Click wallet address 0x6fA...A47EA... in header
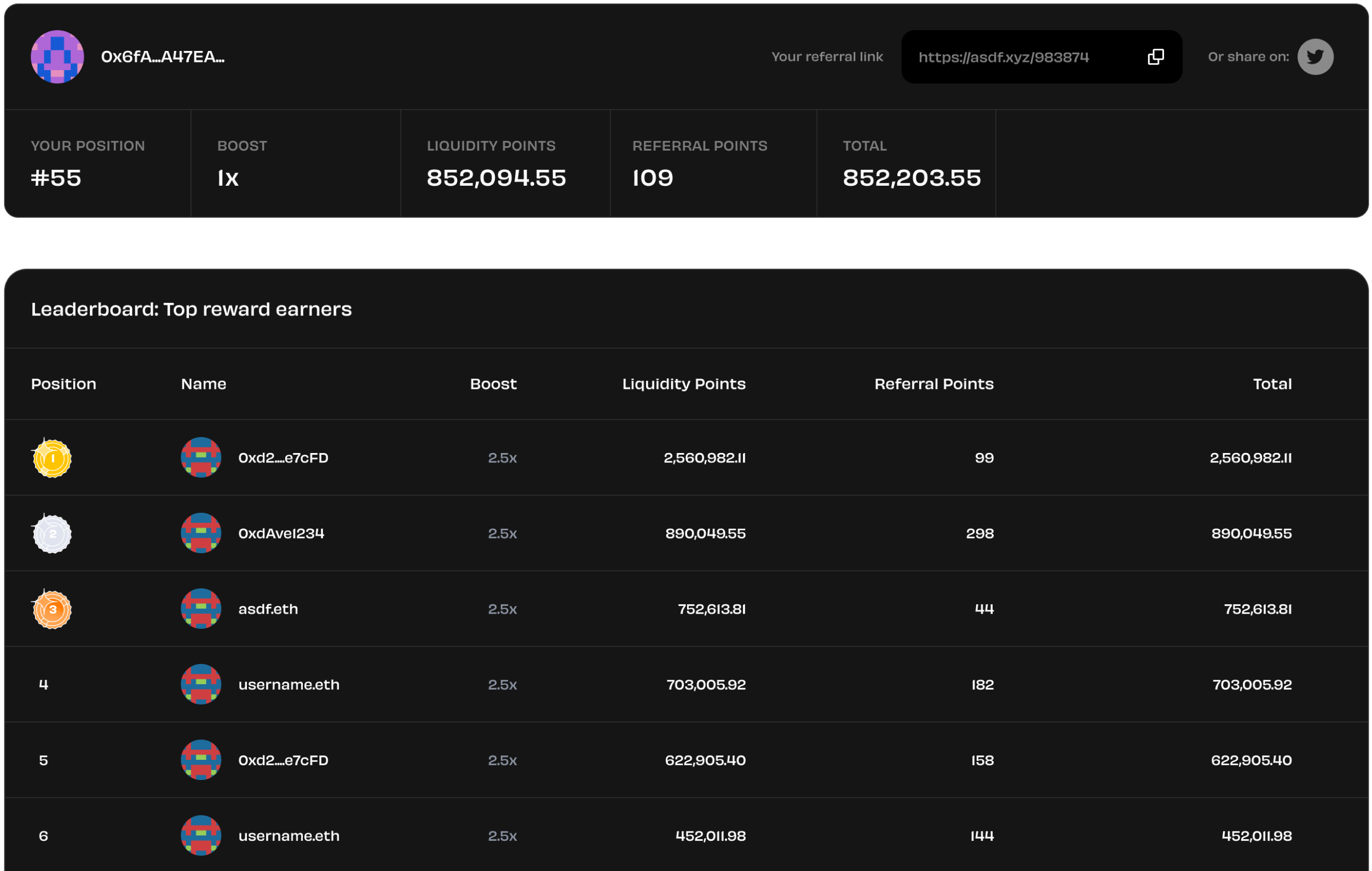 [x=163, y=56]
